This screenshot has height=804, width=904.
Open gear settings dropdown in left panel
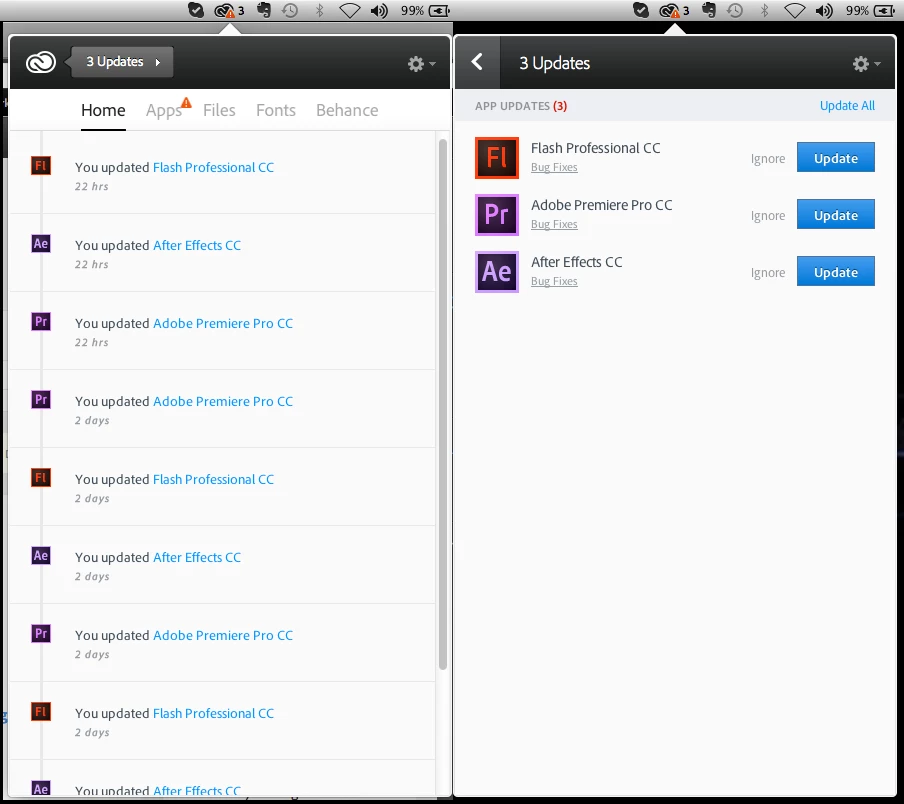pos(421,63)
